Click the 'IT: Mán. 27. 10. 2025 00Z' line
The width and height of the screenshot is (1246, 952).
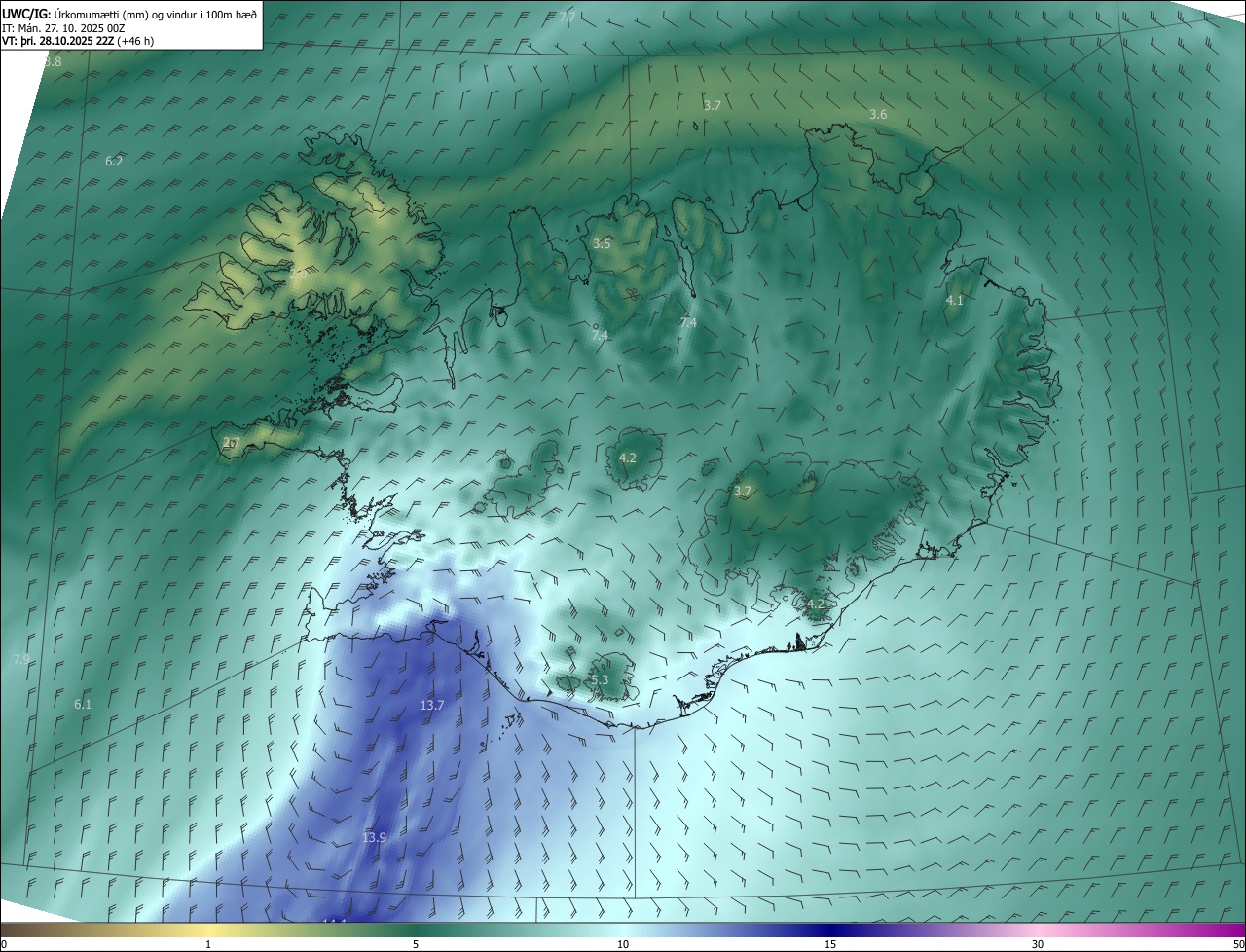tap(63, 28)
